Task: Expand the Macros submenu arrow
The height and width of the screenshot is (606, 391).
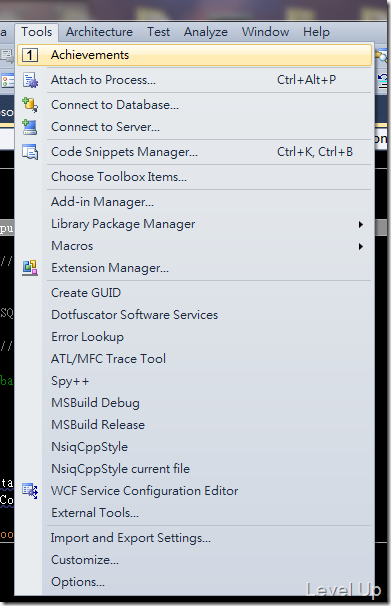Action: pos(360,246)
